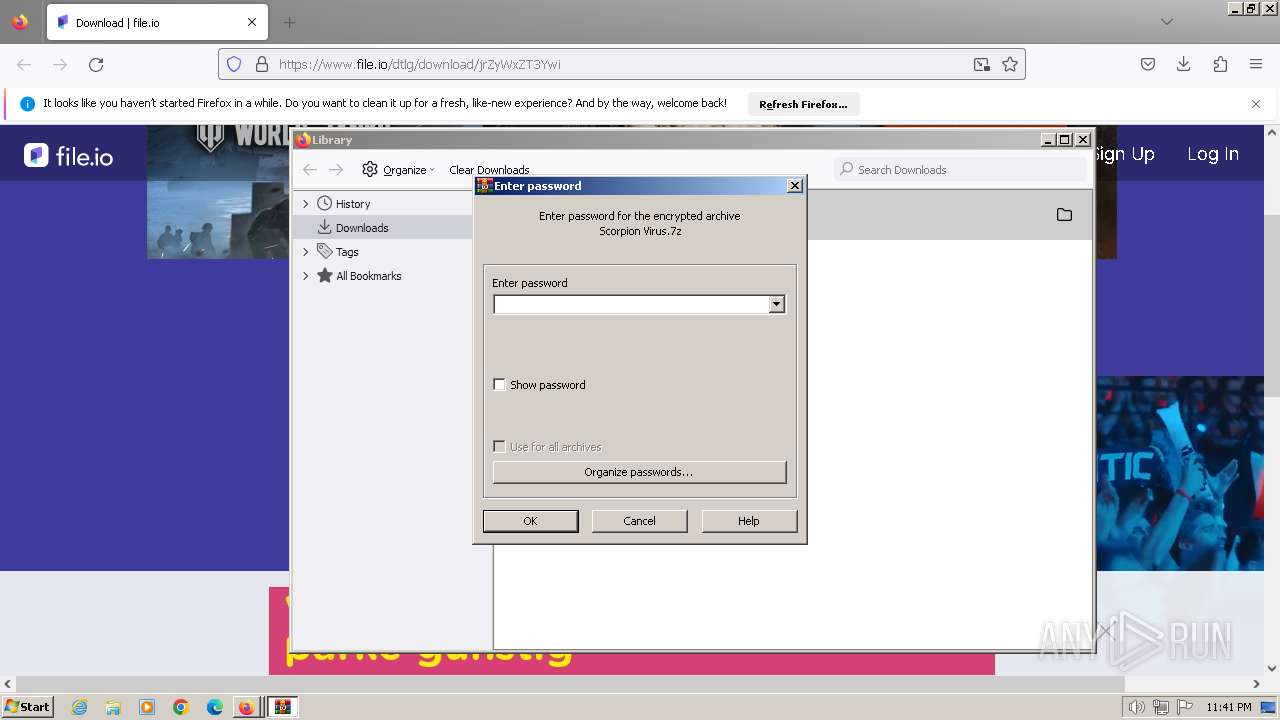The image size is (1280, 720).
Task: Launch Internet Explorer from taskbar
Action: tap(79, 707)
